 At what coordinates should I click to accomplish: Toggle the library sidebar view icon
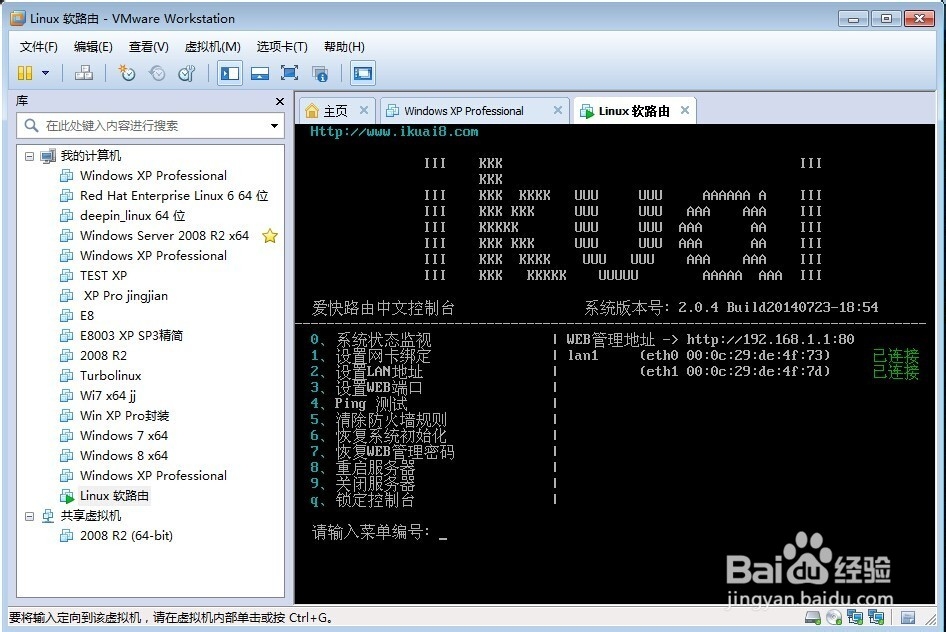click(x=230, y=74)
